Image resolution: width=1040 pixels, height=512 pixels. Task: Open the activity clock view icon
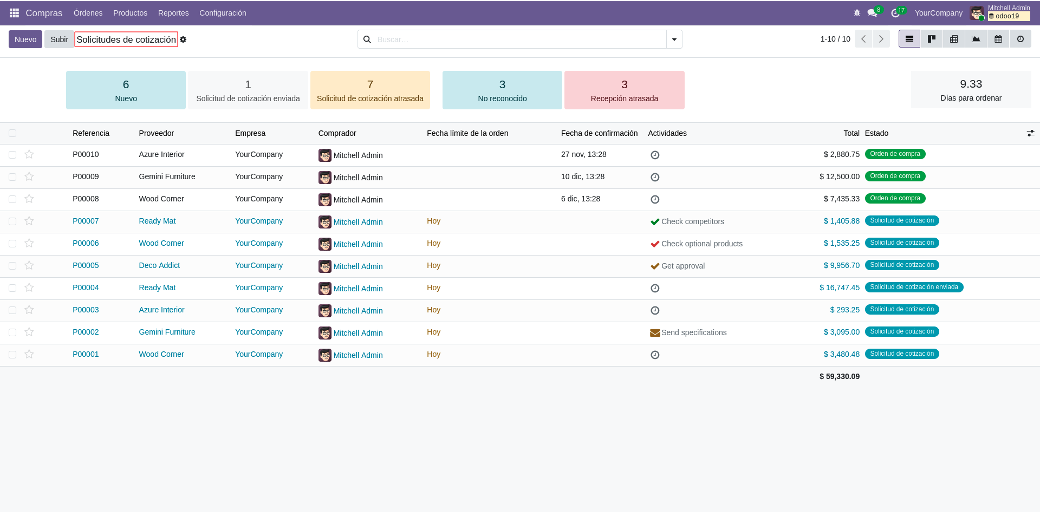click(1020, 39)
